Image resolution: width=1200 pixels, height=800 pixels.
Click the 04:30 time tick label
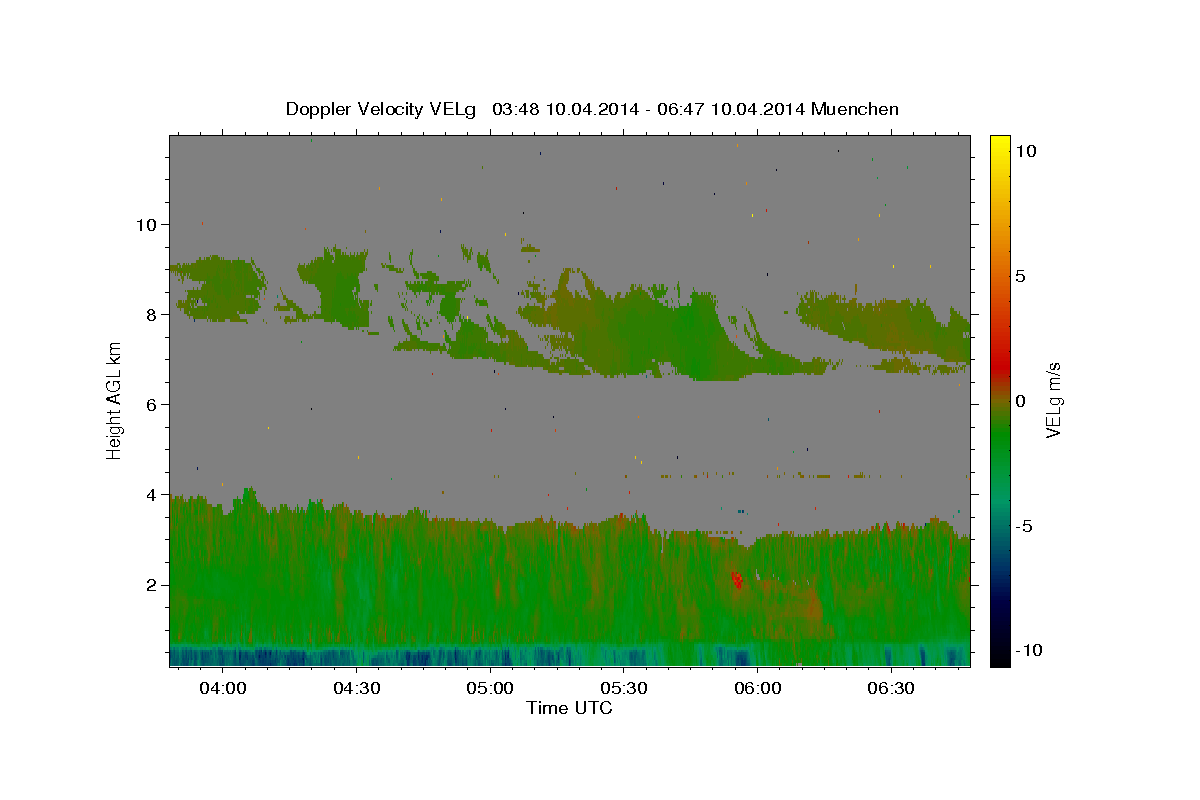pyautogui.click(x=356, y=689)
